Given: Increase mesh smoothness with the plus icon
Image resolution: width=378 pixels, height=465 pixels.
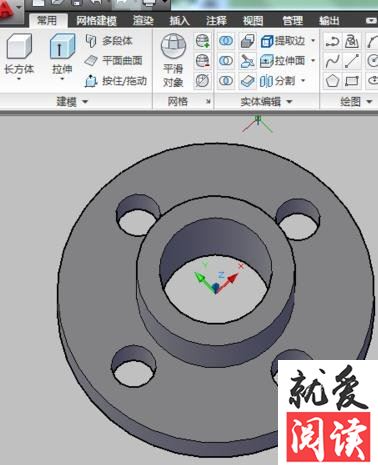Looking at the screenshot, I should point(202,41).
